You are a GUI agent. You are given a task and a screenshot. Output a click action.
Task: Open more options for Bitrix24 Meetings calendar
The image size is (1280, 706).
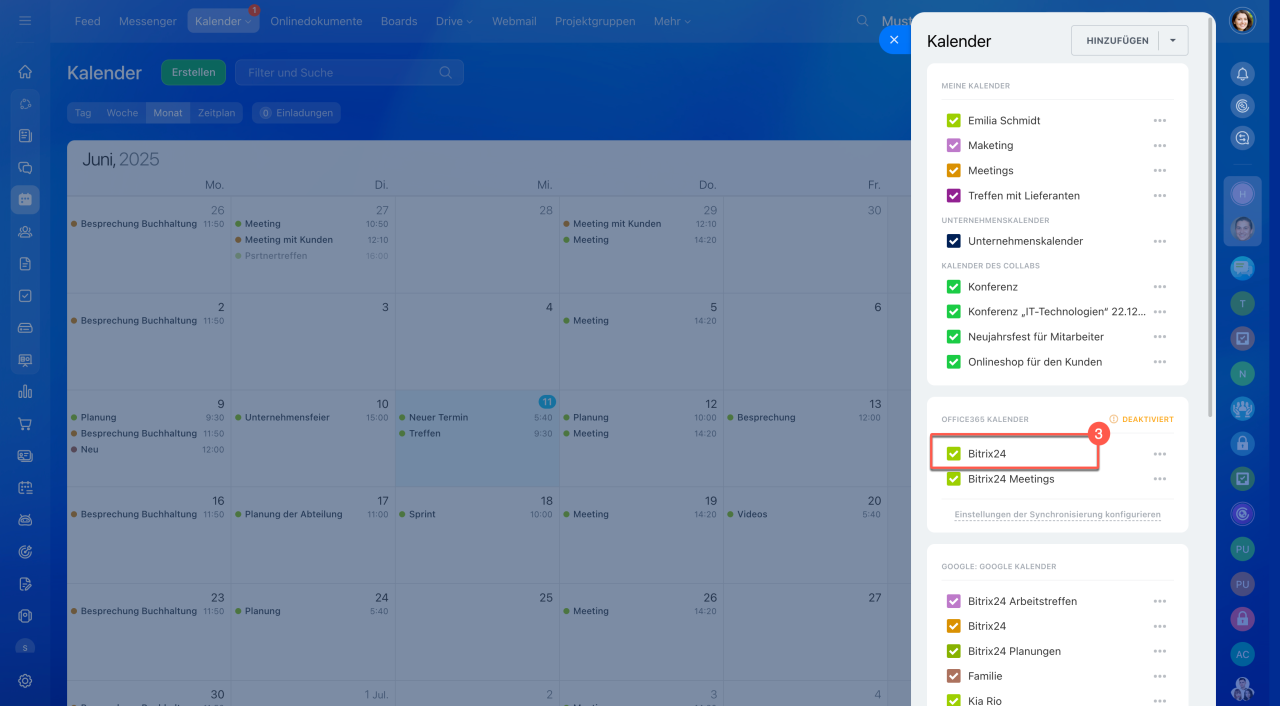pos(1159,479)
